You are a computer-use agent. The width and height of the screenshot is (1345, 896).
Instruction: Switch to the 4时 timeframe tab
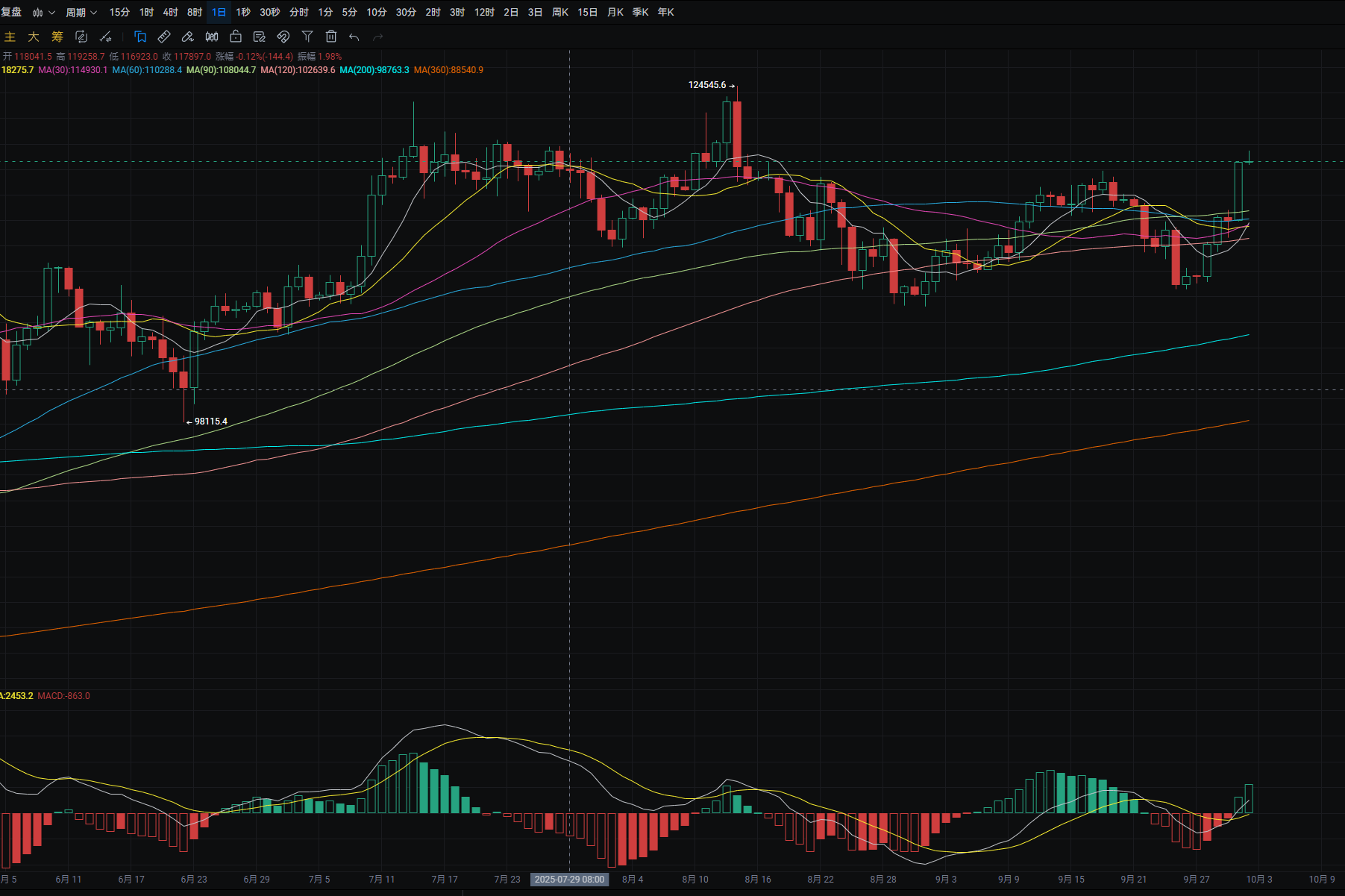(x=170, y=13)
